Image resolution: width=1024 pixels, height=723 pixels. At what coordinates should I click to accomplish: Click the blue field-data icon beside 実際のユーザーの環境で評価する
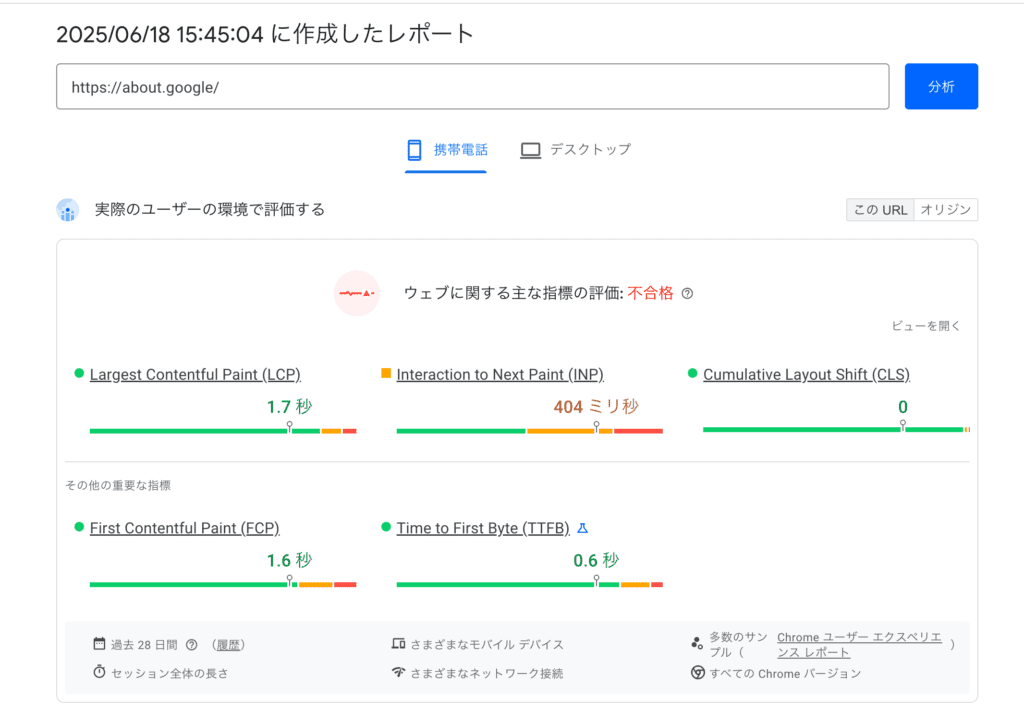pyautogui.click(x=68, y=210)
